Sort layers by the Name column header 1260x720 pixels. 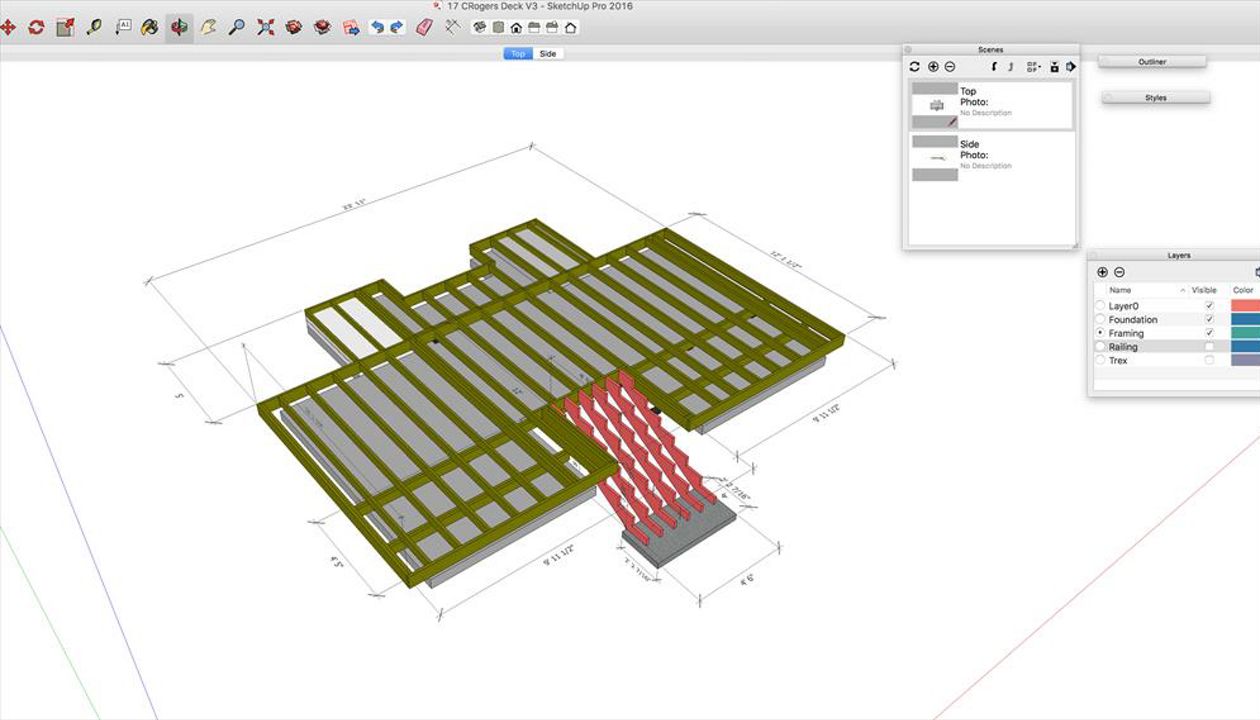pyautogui.click(x=1121, y=290)
